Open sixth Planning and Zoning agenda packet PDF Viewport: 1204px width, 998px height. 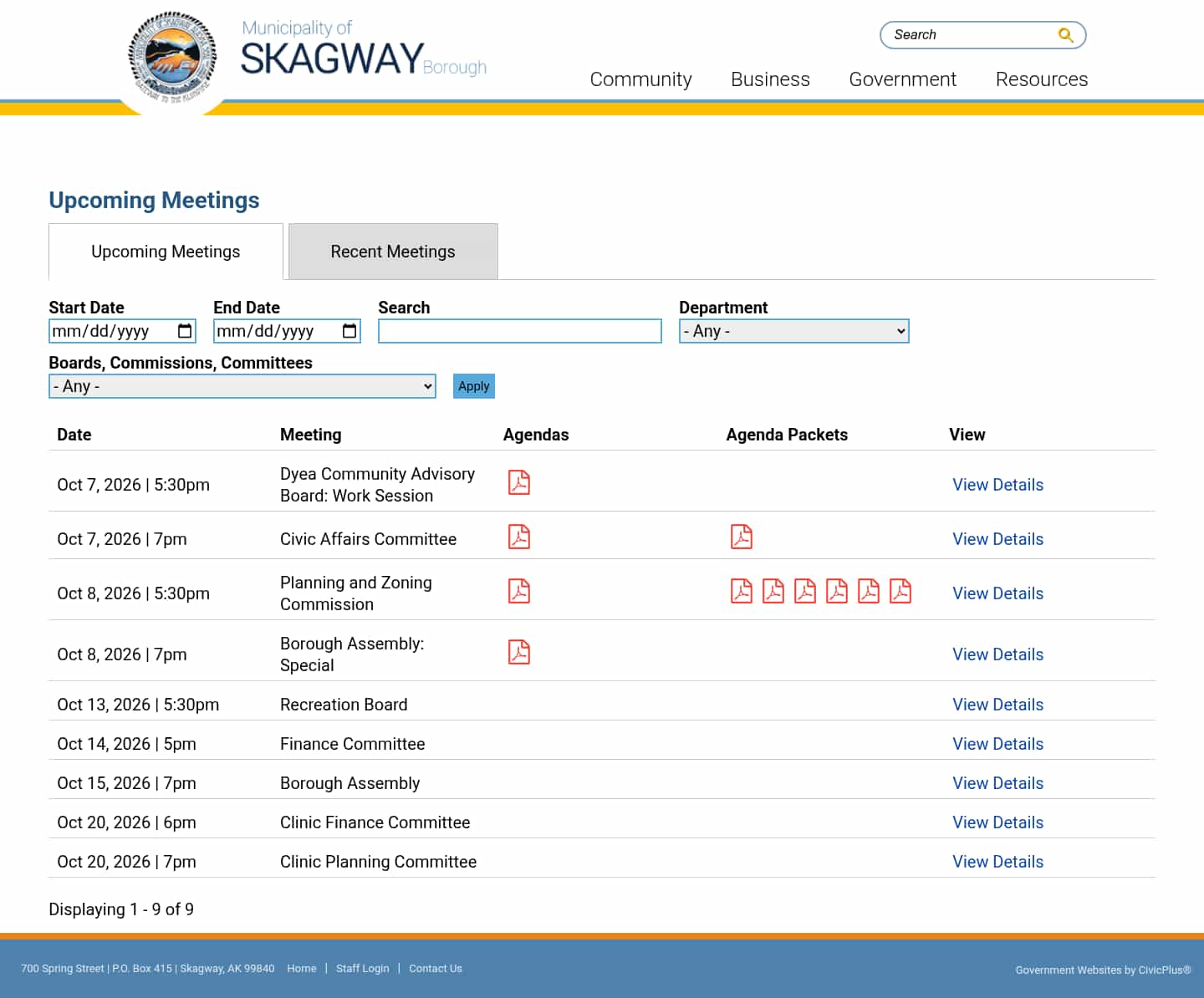(900, 591)
